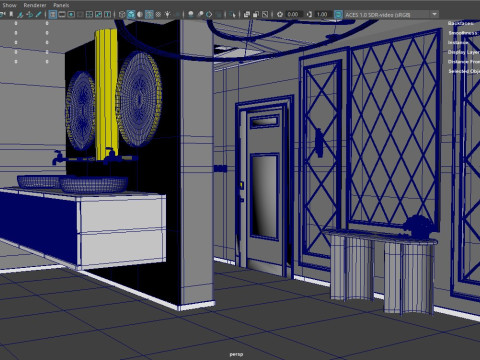Viewport: 480px width, 360px height.
Task: Toggle the safe title overlay
Action: (x=107, y=14)
